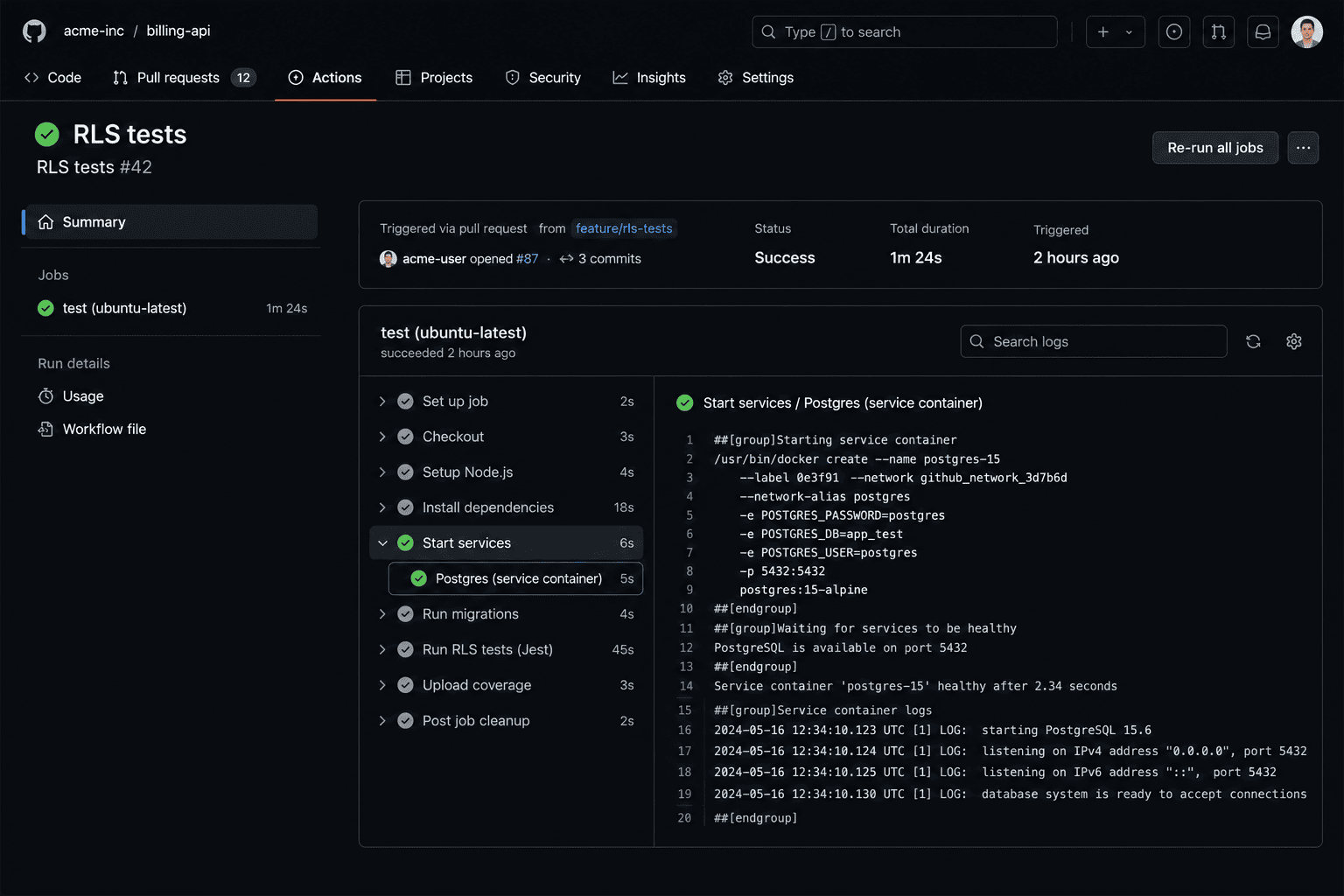Click the Set up job status icon

point(405,401)
